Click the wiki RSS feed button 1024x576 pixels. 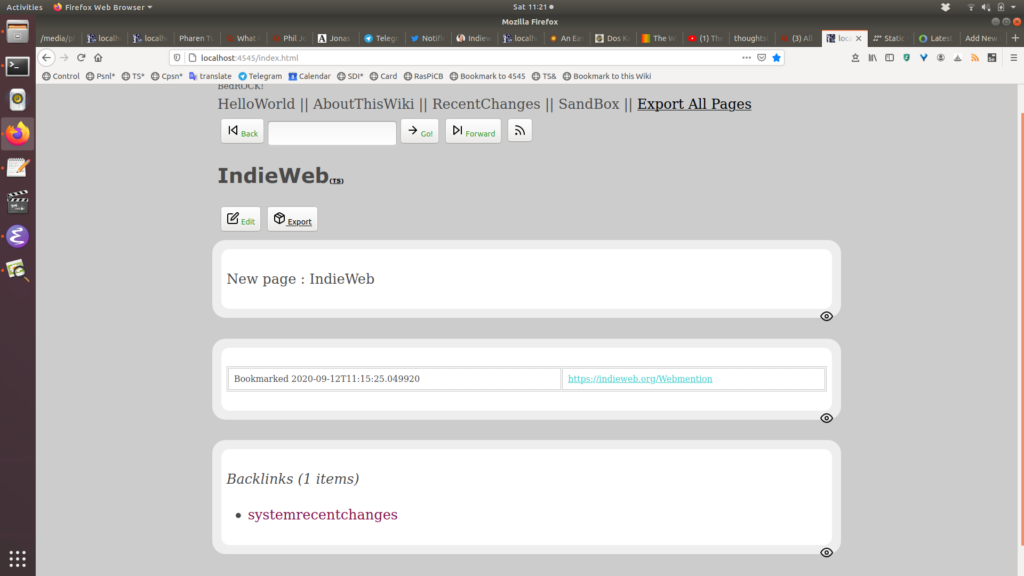point(520,131)
